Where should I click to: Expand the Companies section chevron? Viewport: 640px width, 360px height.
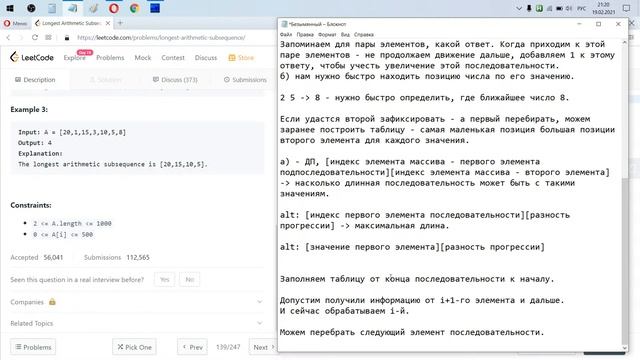click(x=260, y=302)
